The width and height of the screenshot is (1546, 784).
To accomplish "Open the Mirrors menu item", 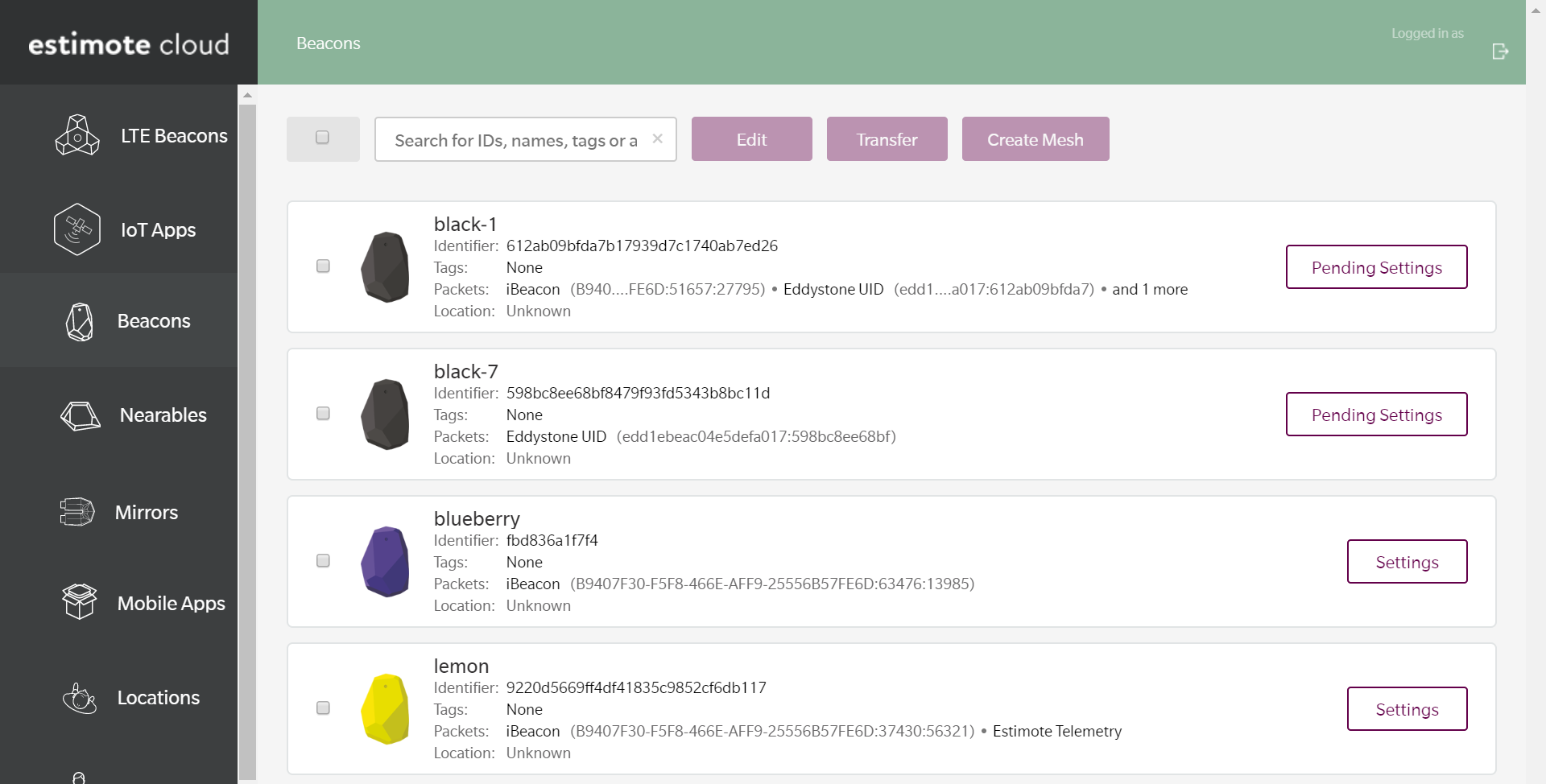I will 147,513.
